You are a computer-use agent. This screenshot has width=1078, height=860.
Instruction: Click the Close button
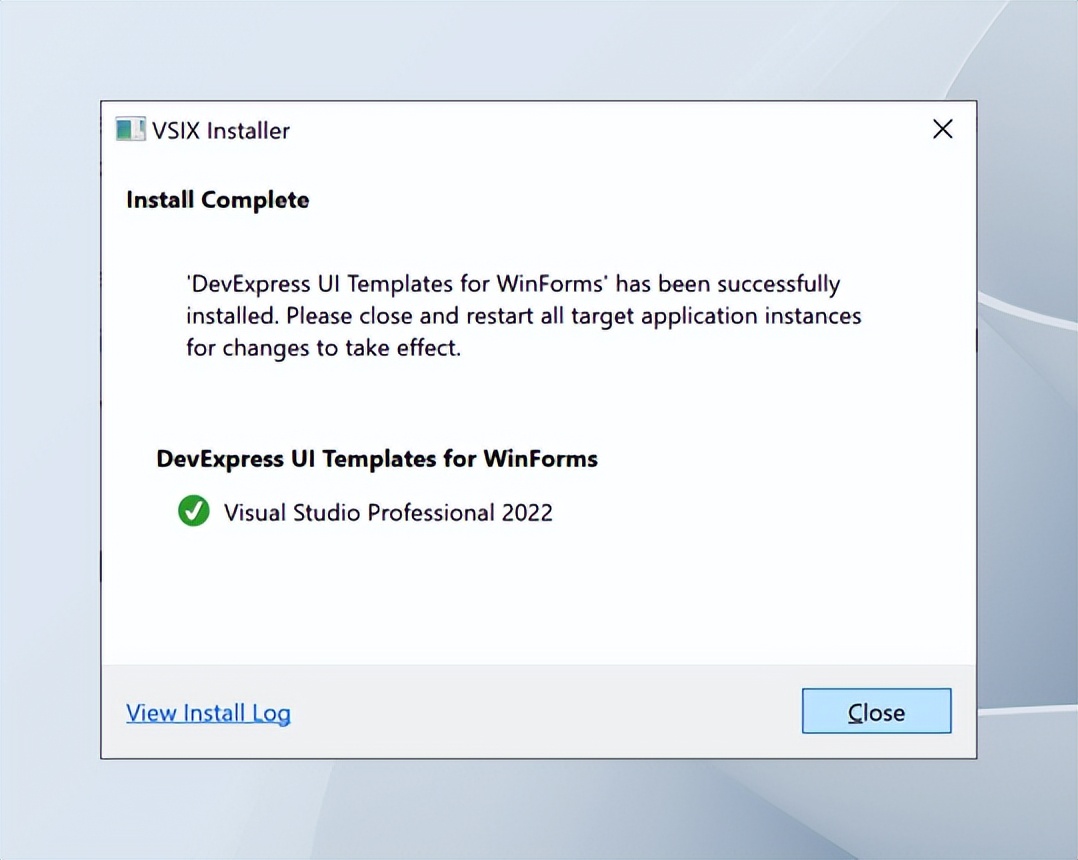coord(877,711)
